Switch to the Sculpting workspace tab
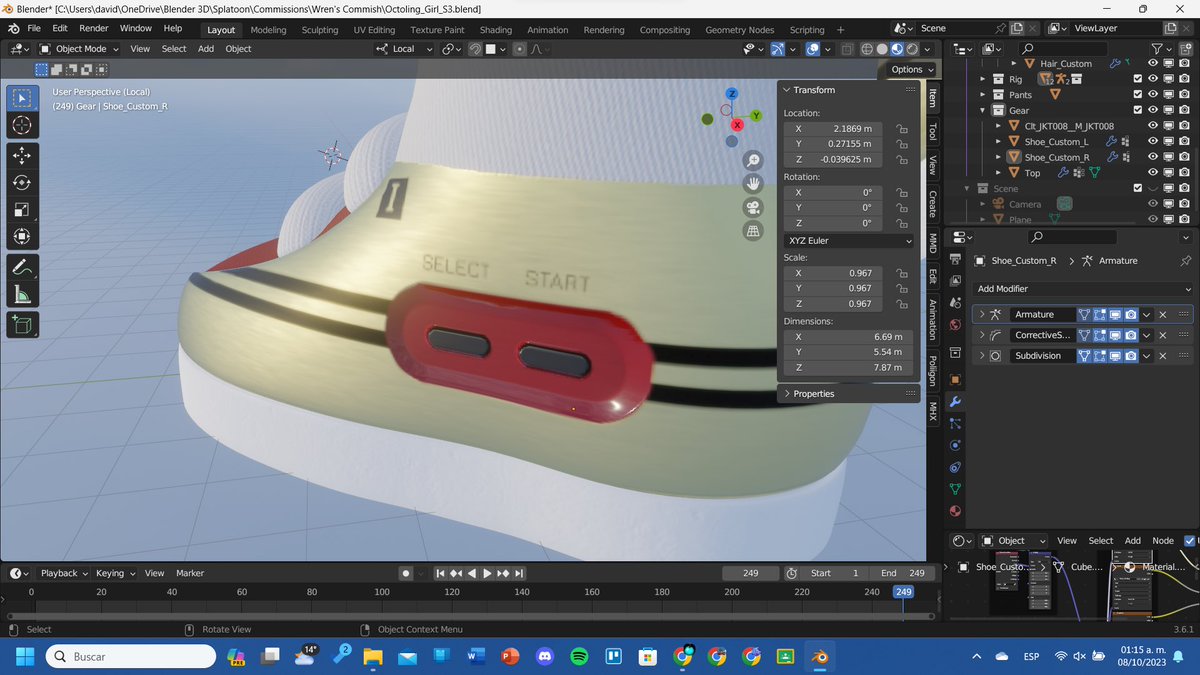This screenshot has width=1200, height=675. tap(320, 30)
